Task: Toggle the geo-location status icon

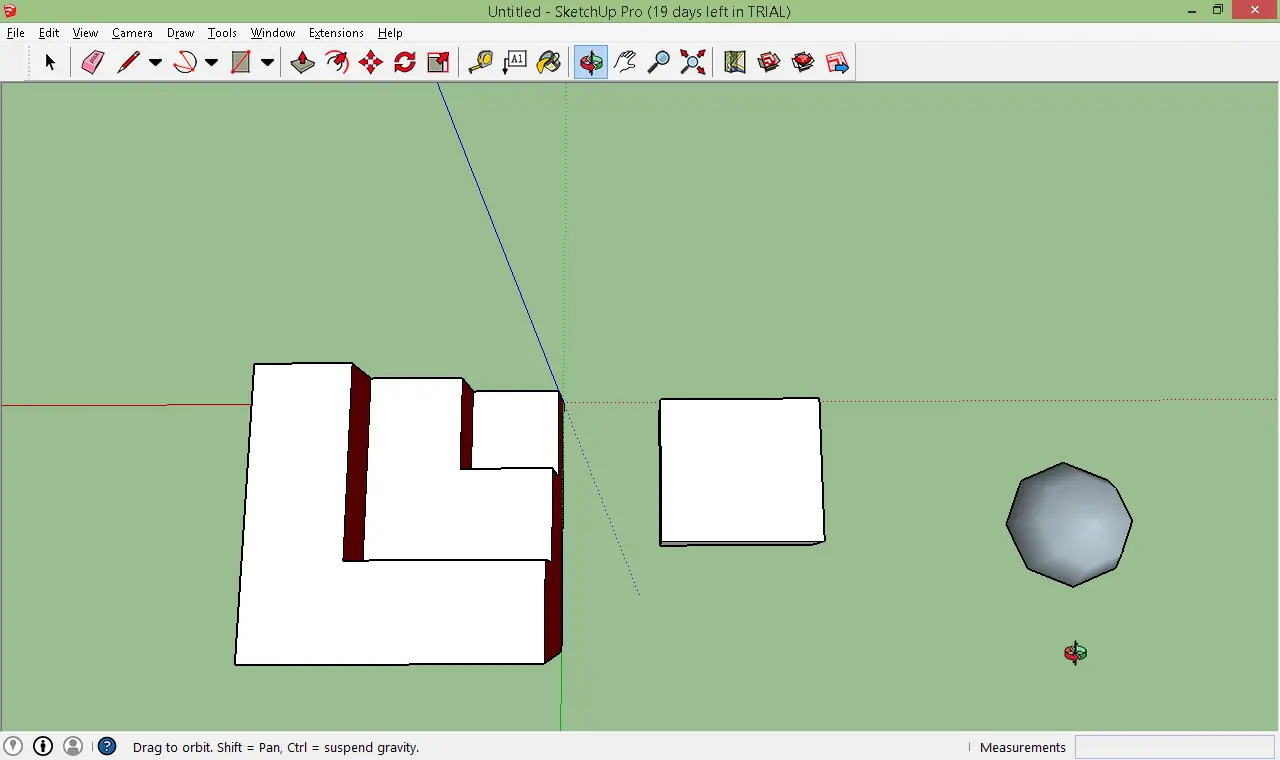Action: click(x=13, y=746)
